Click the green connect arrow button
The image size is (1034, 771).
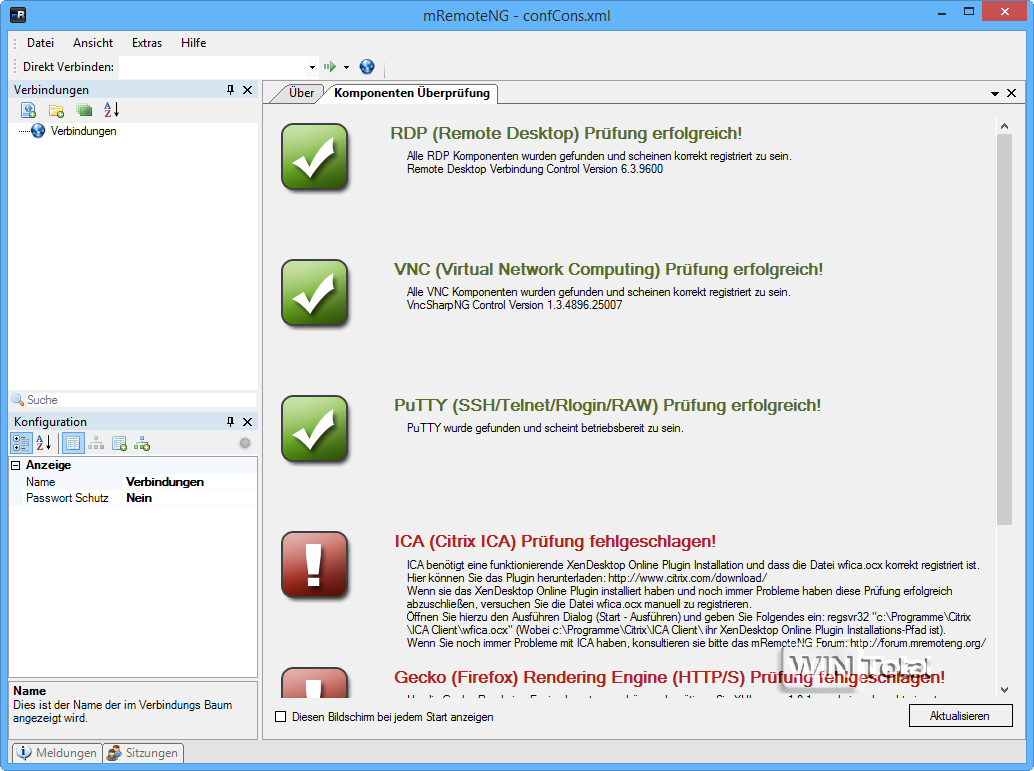click(x=330, y=67)
